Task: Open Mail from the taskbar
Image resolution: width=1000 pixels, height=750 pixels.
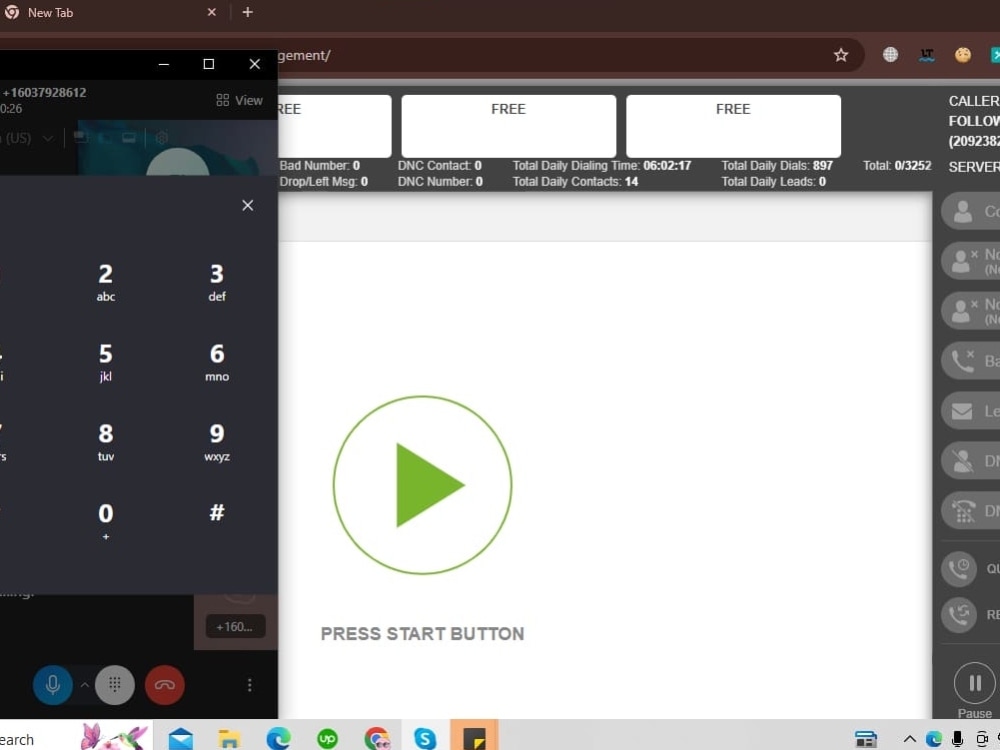Action: coord(180,739)
